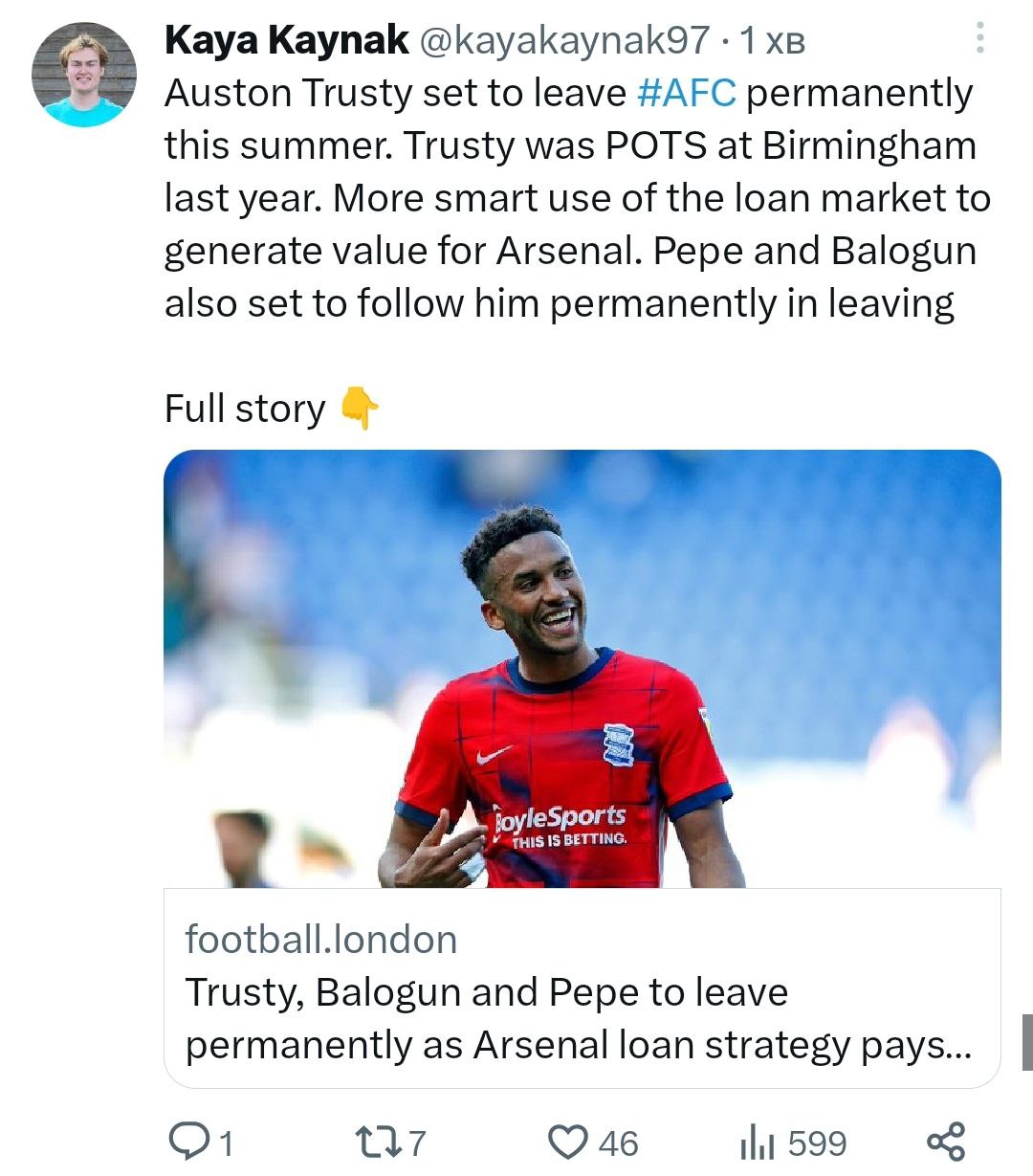The width and height of the screenshot is (1033, 1176).
Task: Open the views analytics bar chart icon
Action: (758, 1143)
